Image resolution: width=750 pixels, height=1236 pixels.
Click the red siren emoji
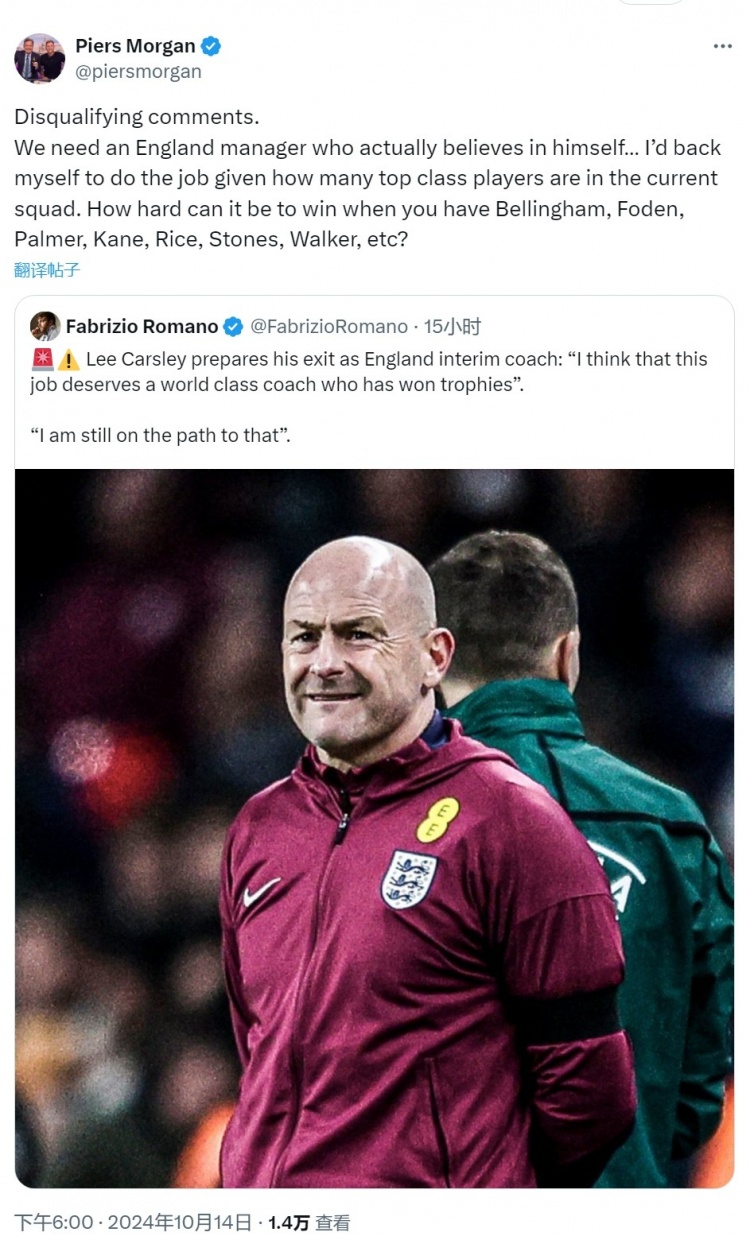pos(42,359)
